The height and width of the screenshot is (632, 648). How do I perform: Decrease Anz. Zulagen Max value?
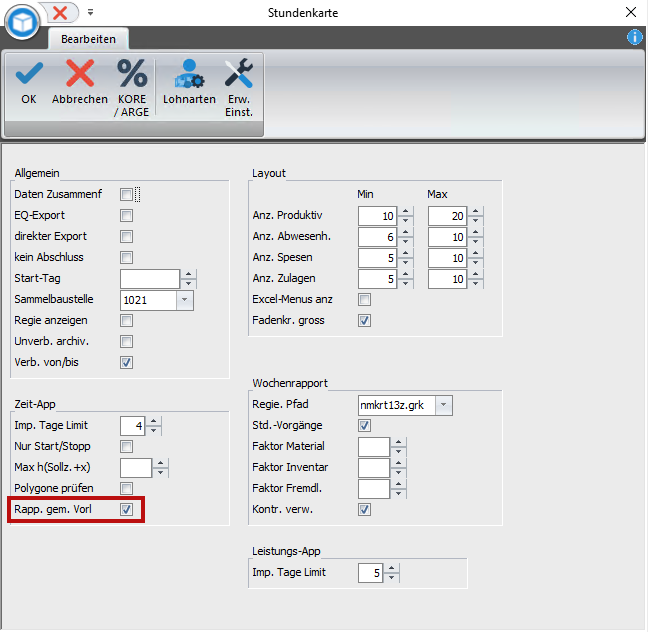point(475,284)
